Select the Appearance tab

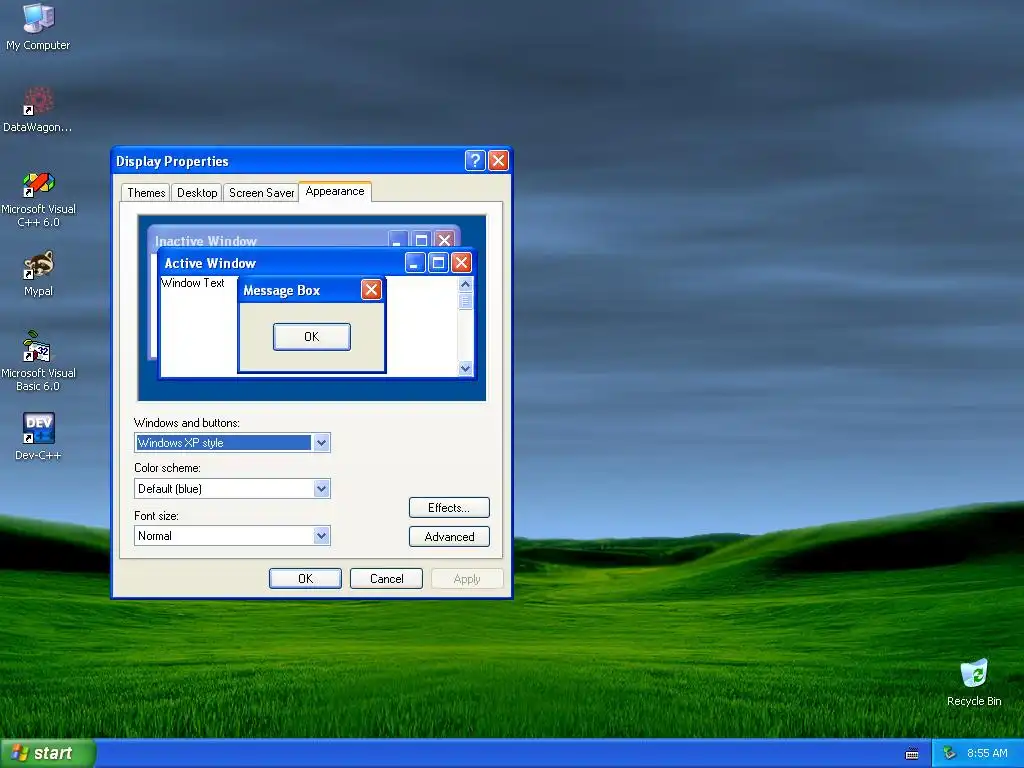point(335,191)
